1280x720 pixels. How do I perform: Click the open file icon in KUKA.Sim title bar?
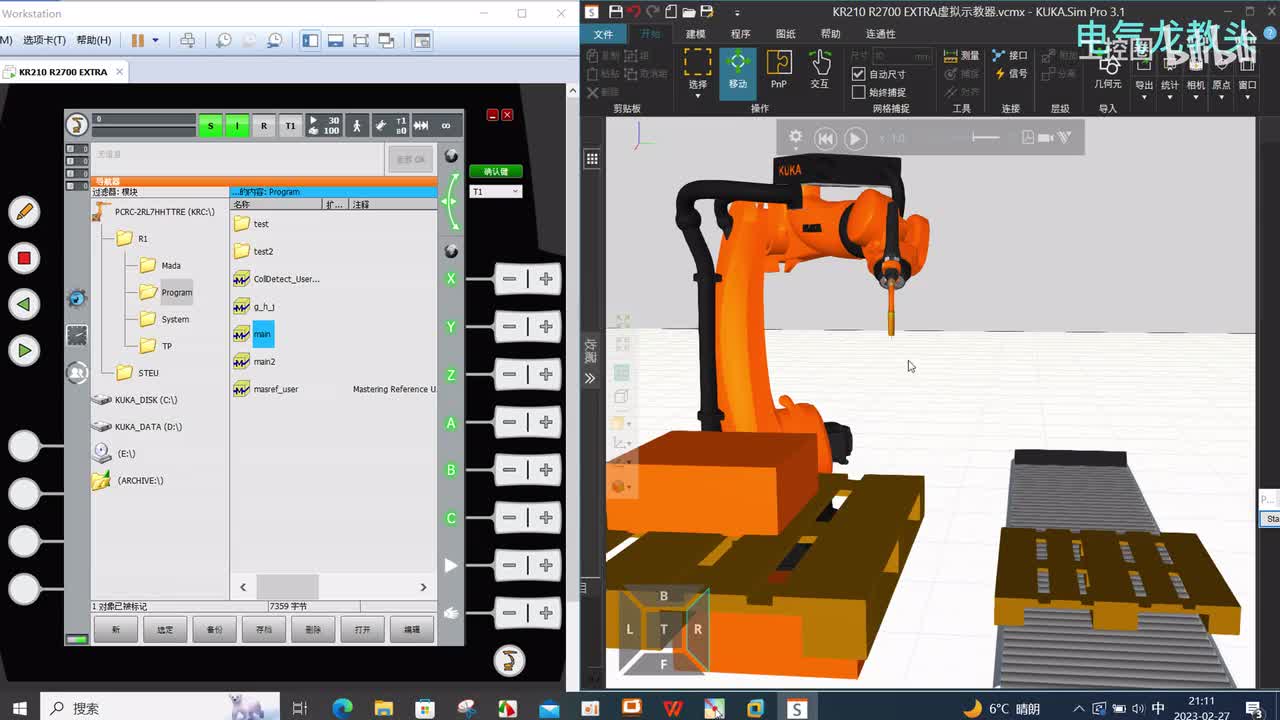point(688,12)
